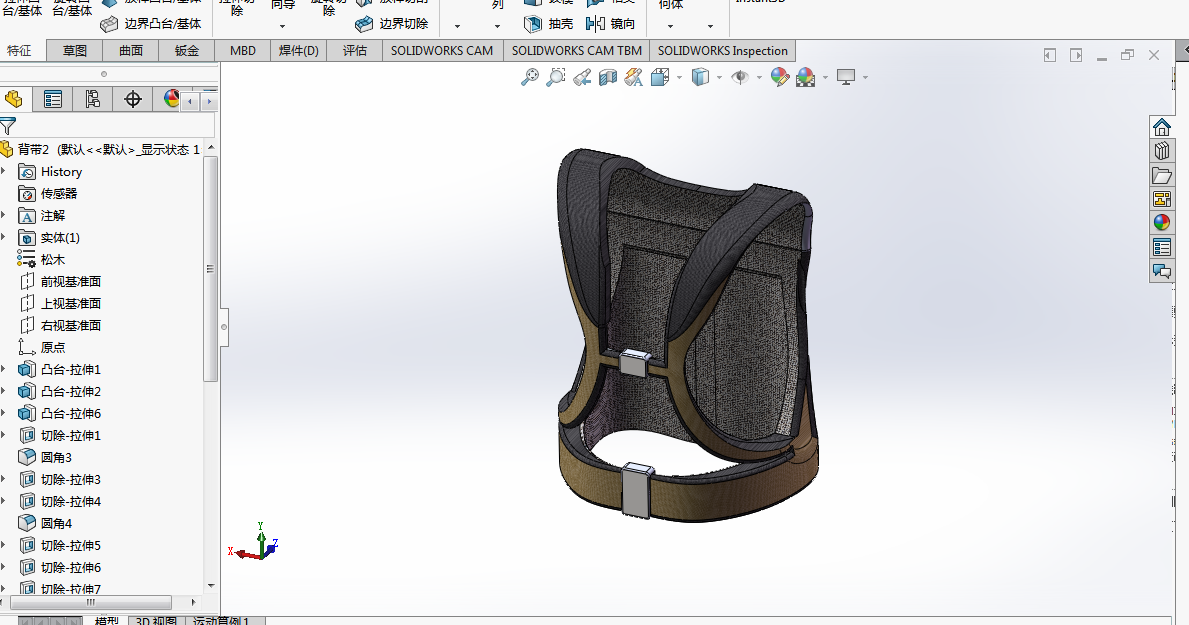Expand the History folder in feature tree
This screenshot has height=625, width=1189.
coord(4,172)
